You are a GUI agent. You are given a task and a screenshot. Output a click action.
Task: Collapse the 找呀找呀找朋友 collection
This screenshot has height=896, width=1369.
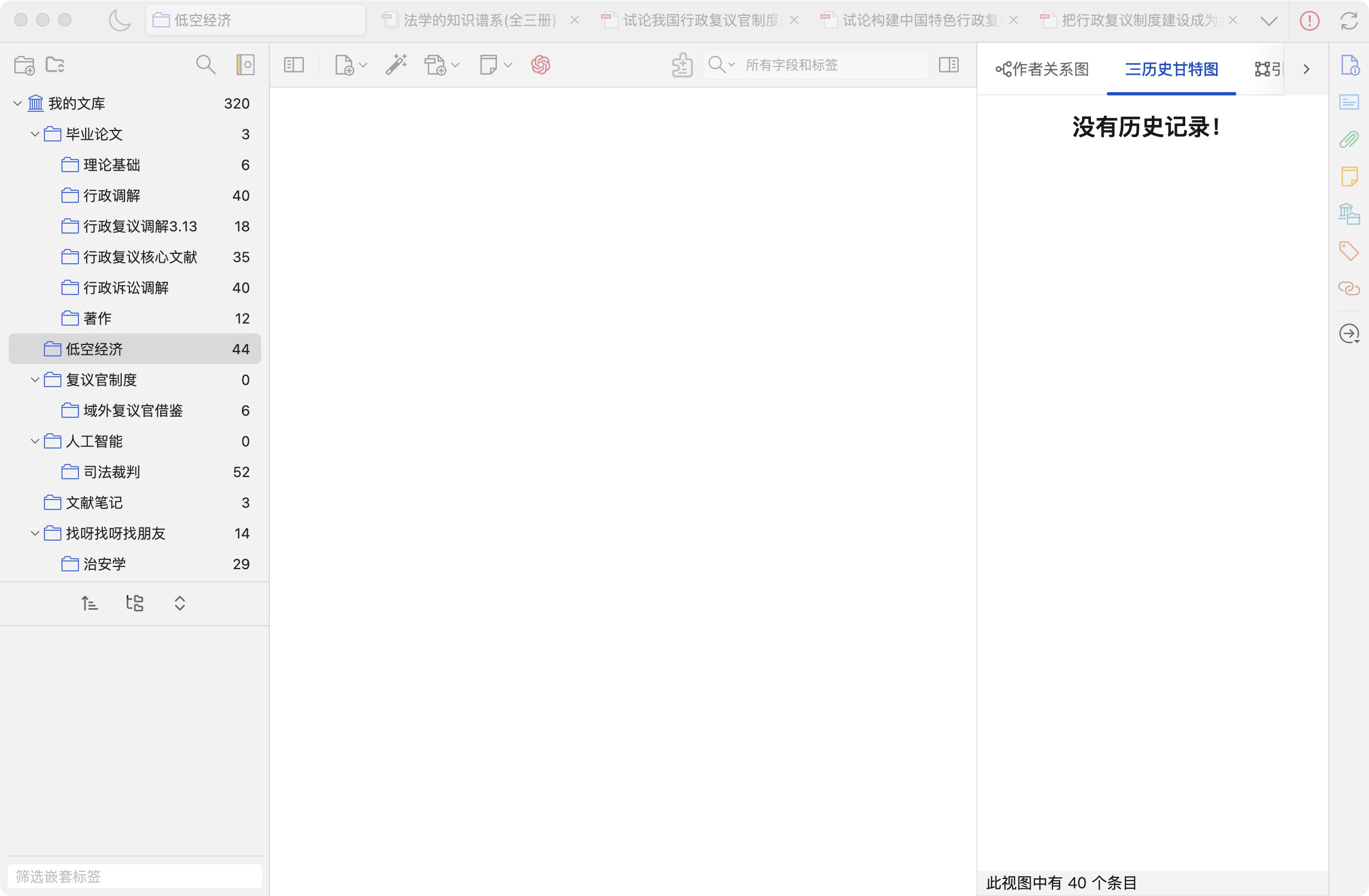(x=35, y=533)
